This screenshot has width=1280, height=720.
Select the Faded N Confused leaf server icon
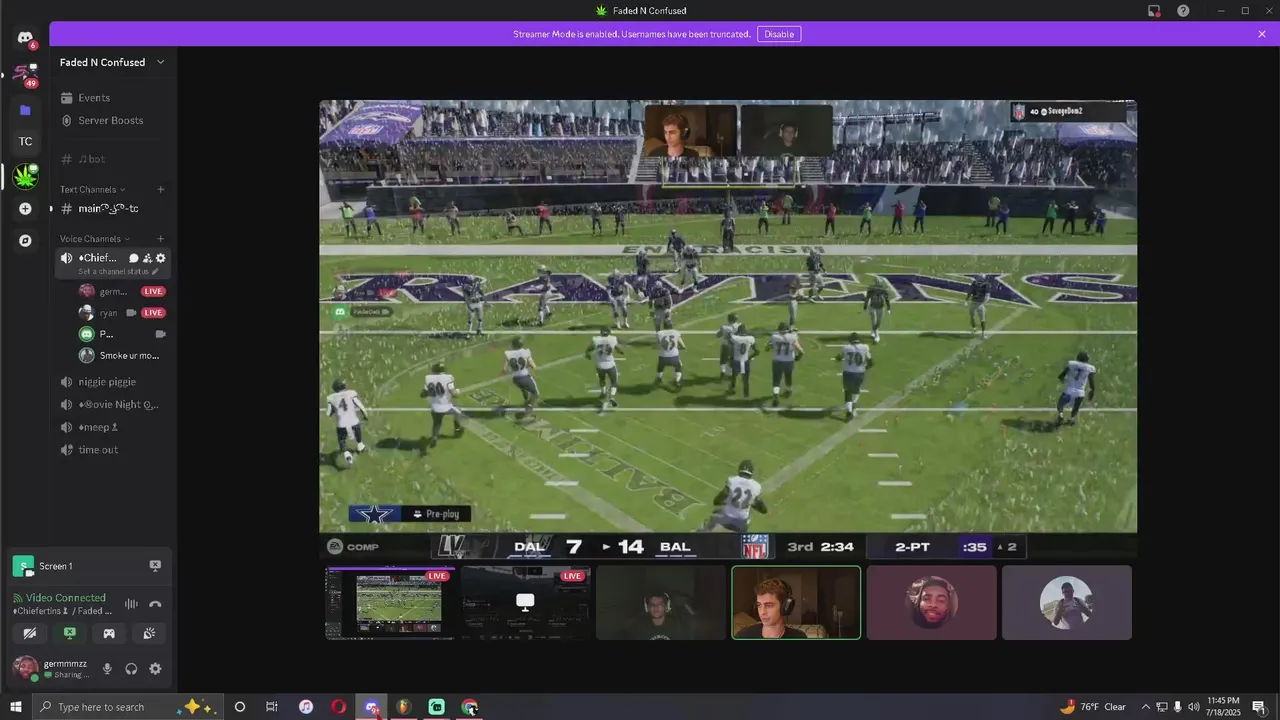click(x=25, y=176)
